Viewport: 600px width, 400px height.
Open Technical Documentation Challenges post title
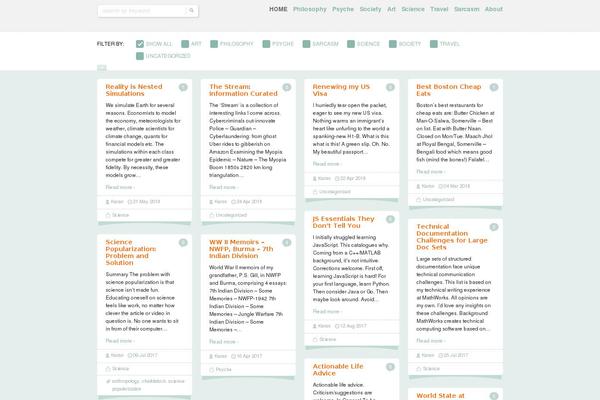pos(452,237)
